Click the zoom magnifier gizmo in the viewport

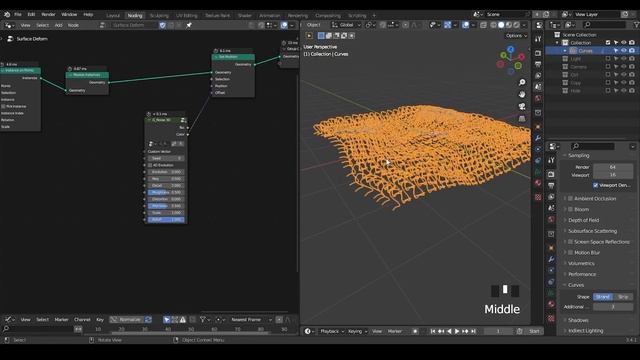(x=522, y=82)
